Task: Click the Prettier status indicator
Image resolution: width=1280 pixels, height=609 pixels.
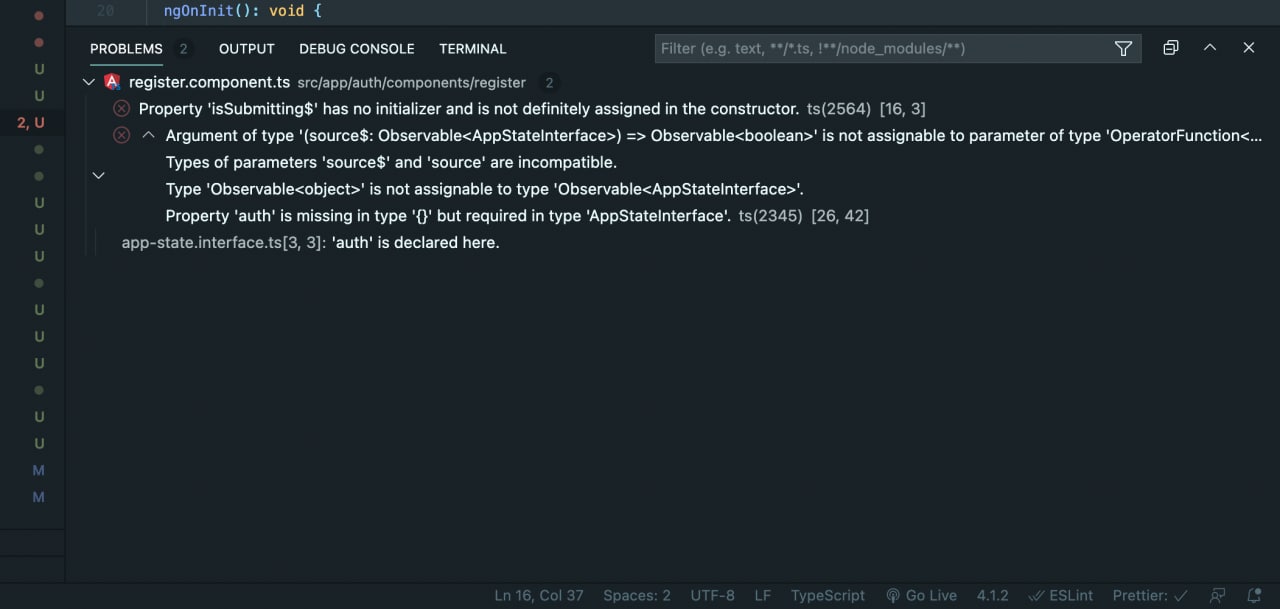Action: [1150, 595]
